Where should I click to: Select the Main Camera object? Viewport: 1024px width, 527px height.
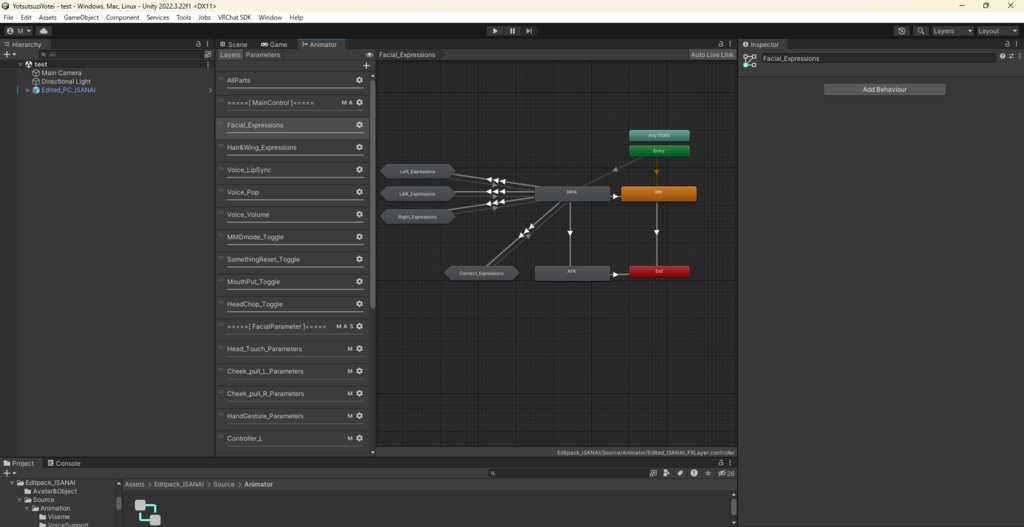point(61,73)
